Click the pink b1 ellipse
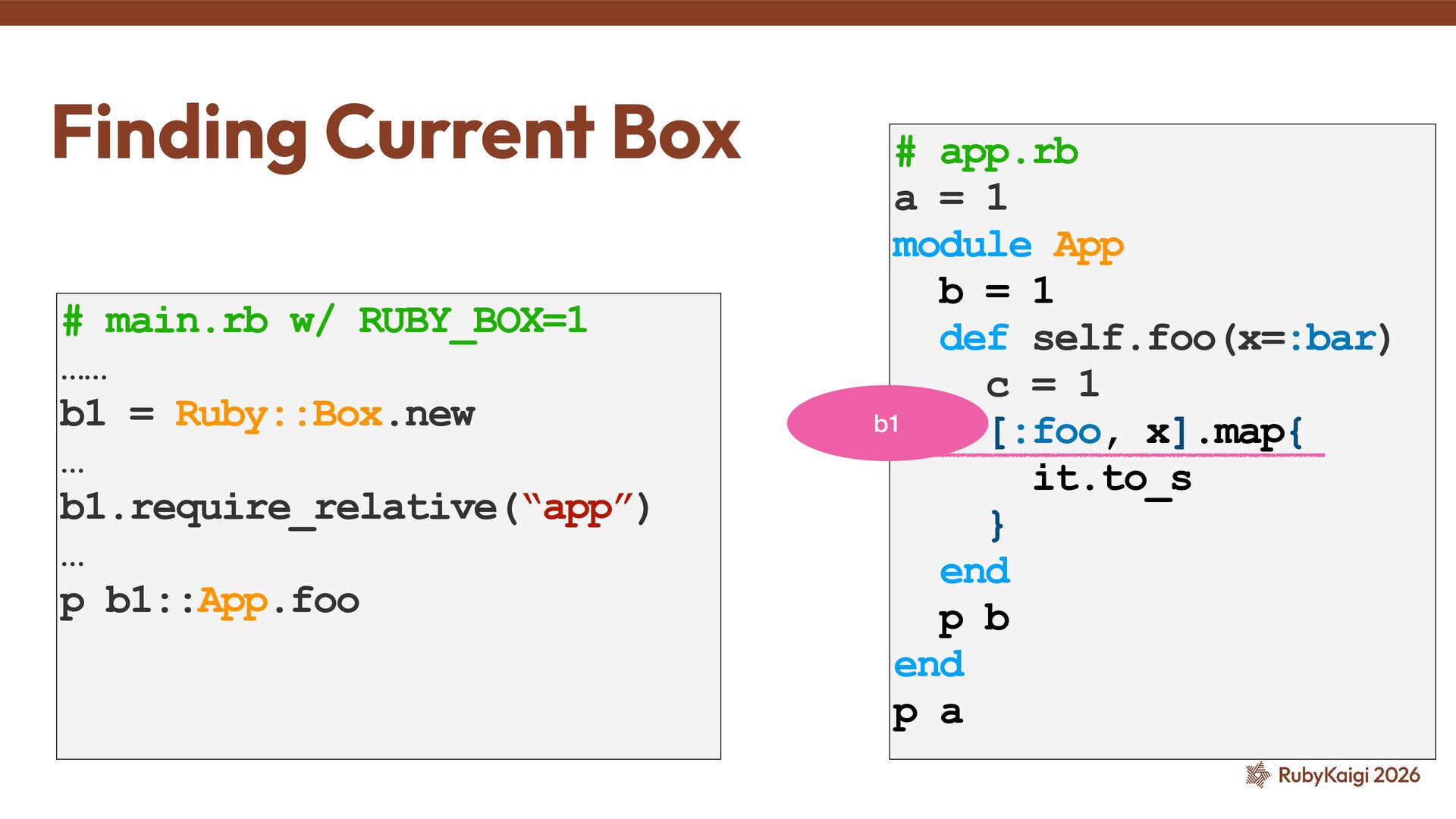 click(x=886, y=423)
